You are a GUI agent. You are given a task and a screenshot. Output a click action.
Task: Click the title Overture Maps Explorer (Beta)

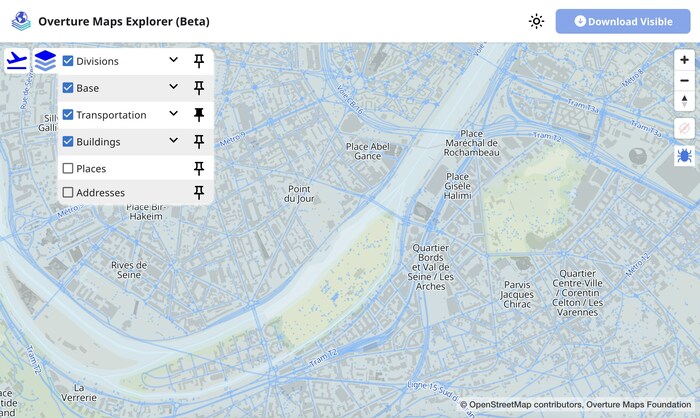pos(124,21)
